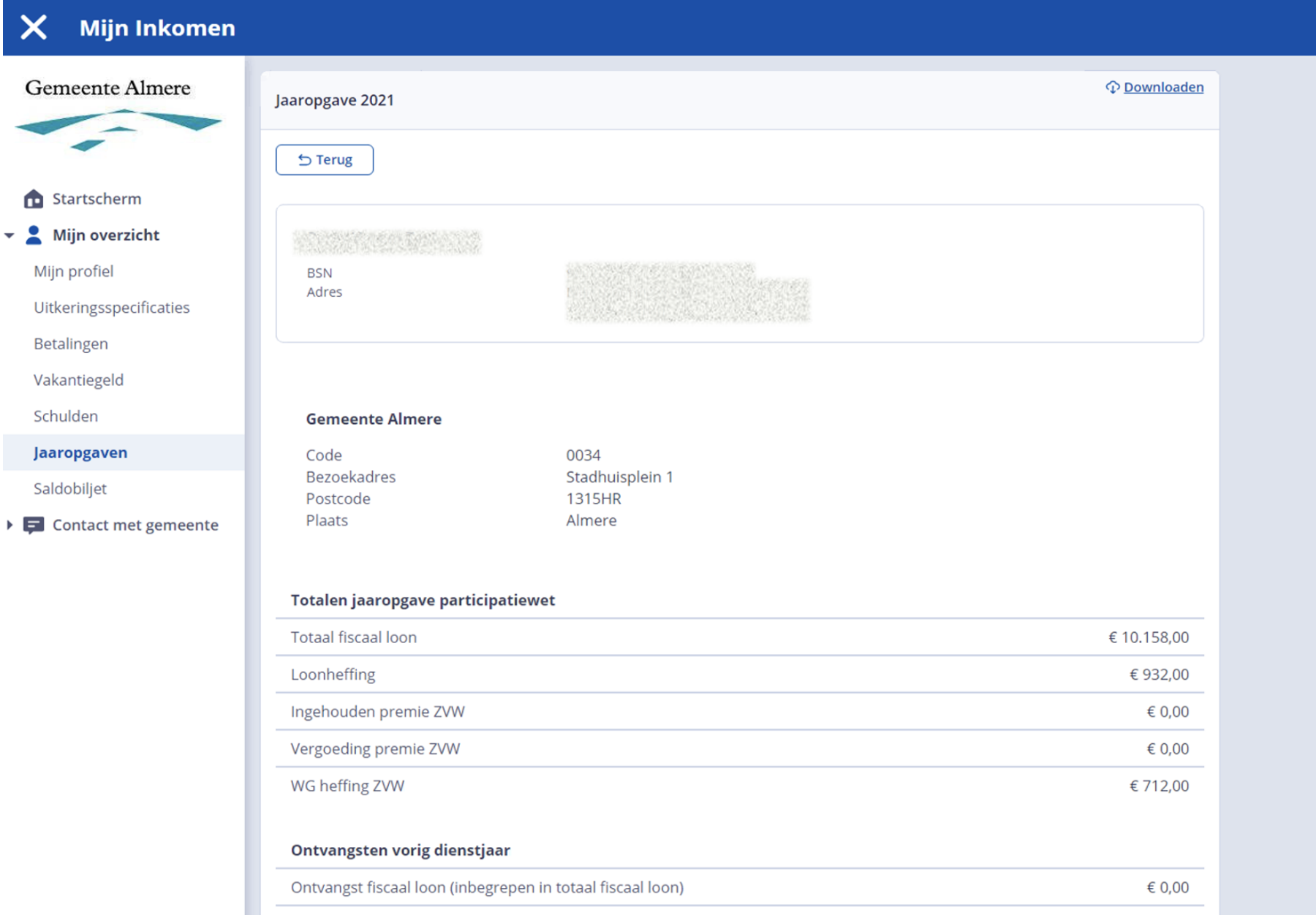Click the Mijn overzicht person icon
This screenshot has height=915, width=1316.
click(x=34, y=235)
